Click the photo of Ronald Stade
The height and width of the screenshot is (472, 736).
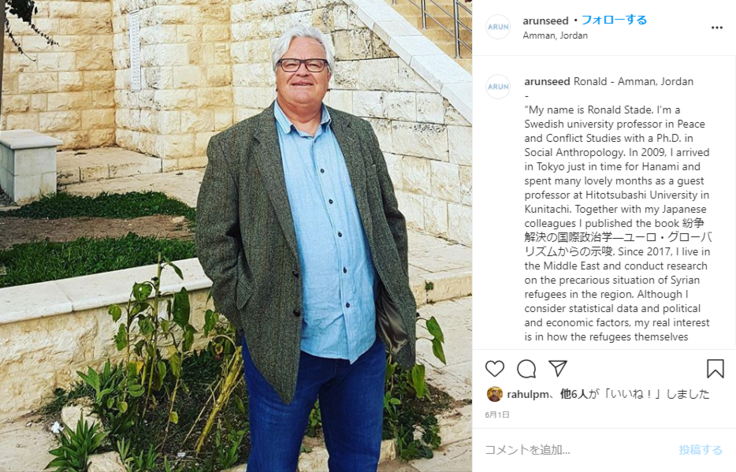(236, 236)
